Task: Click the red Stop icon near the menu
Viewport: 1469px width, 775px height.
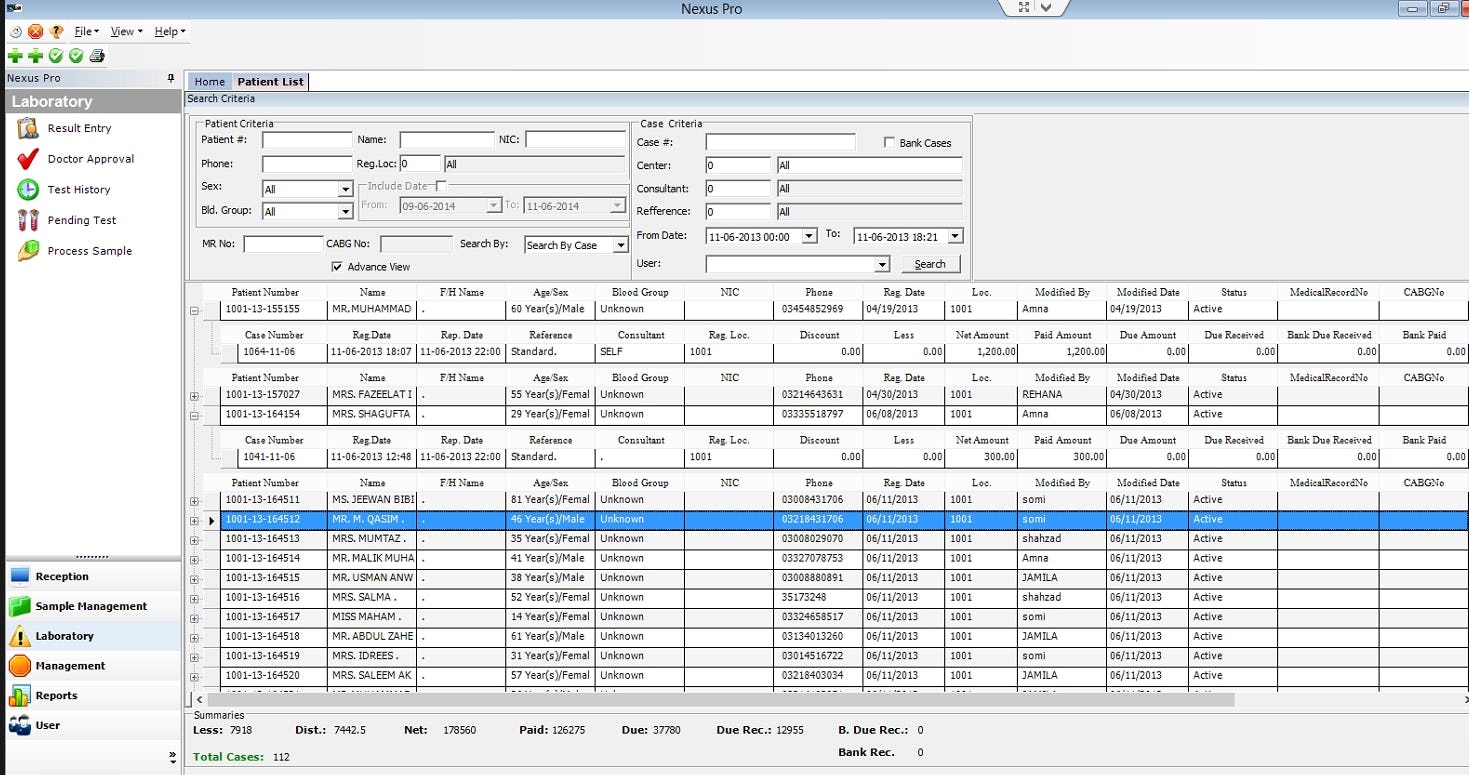Action: tap(35, 31)
